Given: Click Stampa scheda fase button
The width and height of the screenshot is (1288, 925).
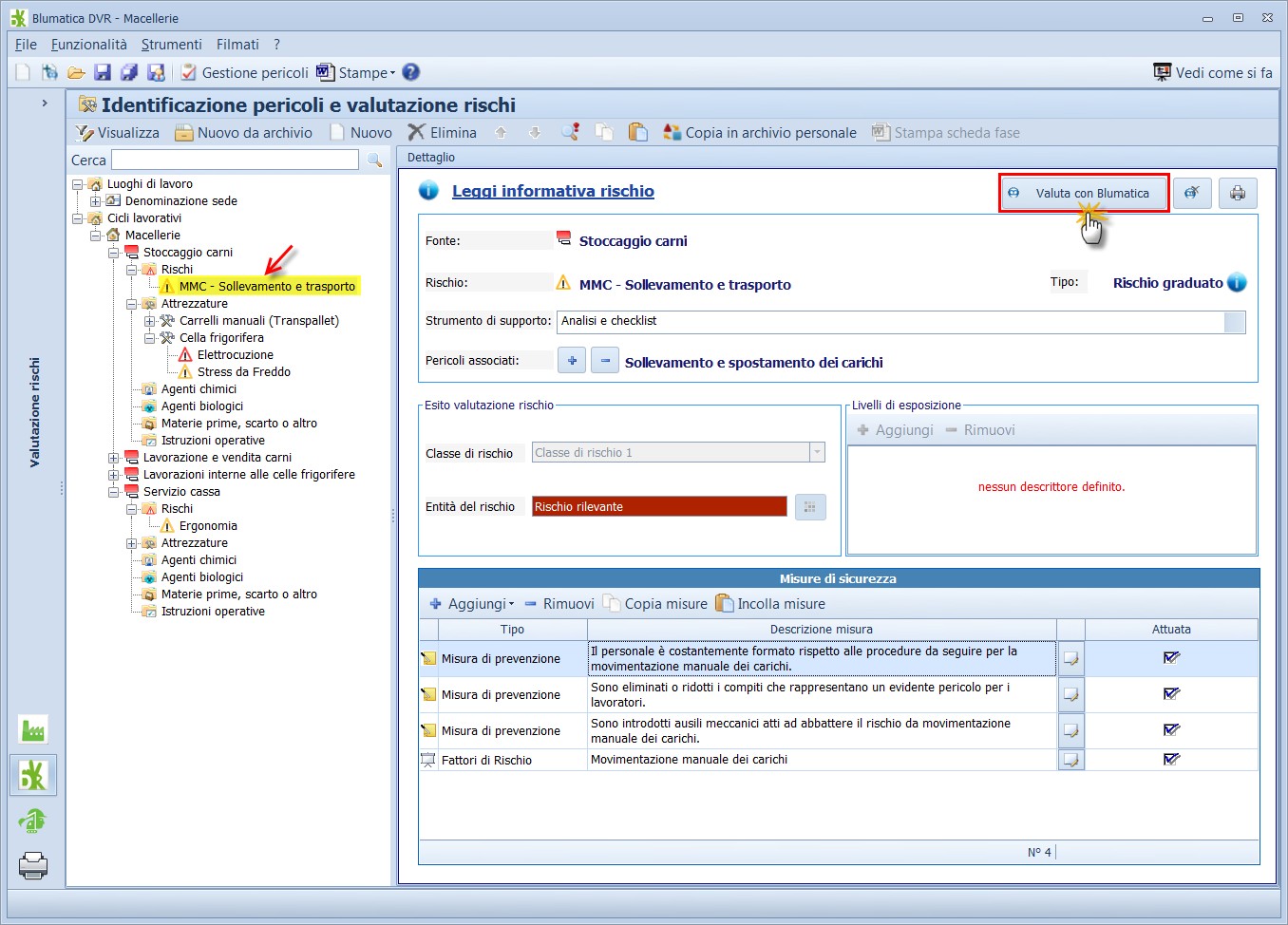Looking at the screenshot, I should [946, 133].
